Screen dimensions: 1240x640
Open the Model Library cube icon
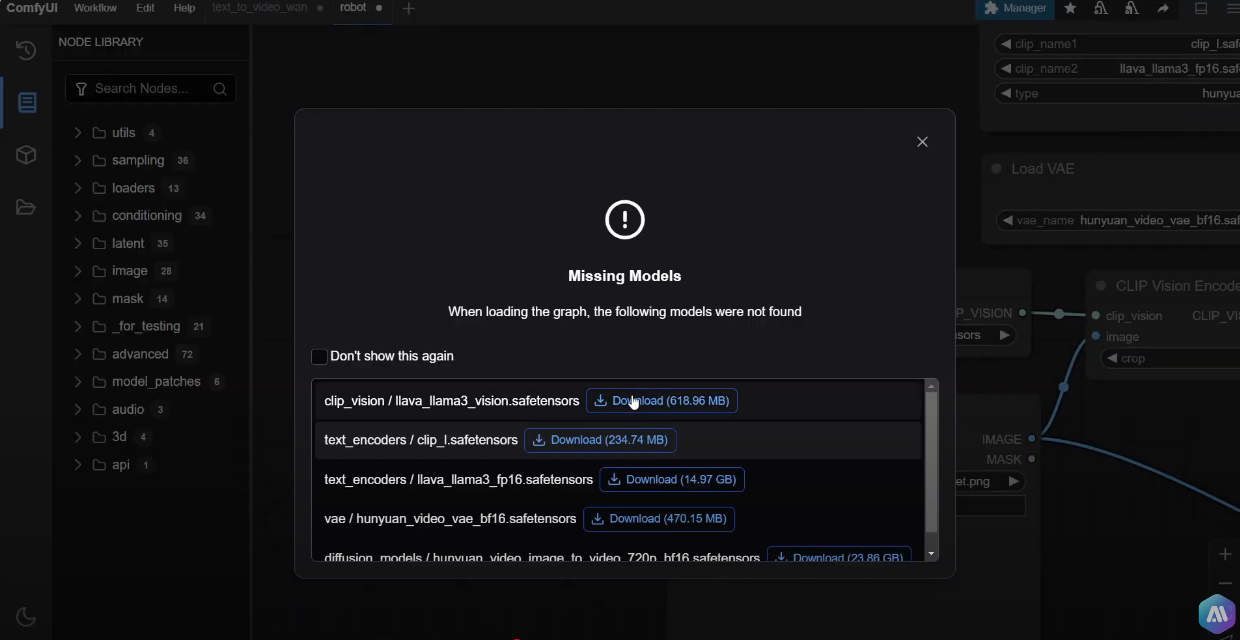(x=26, y=155)
